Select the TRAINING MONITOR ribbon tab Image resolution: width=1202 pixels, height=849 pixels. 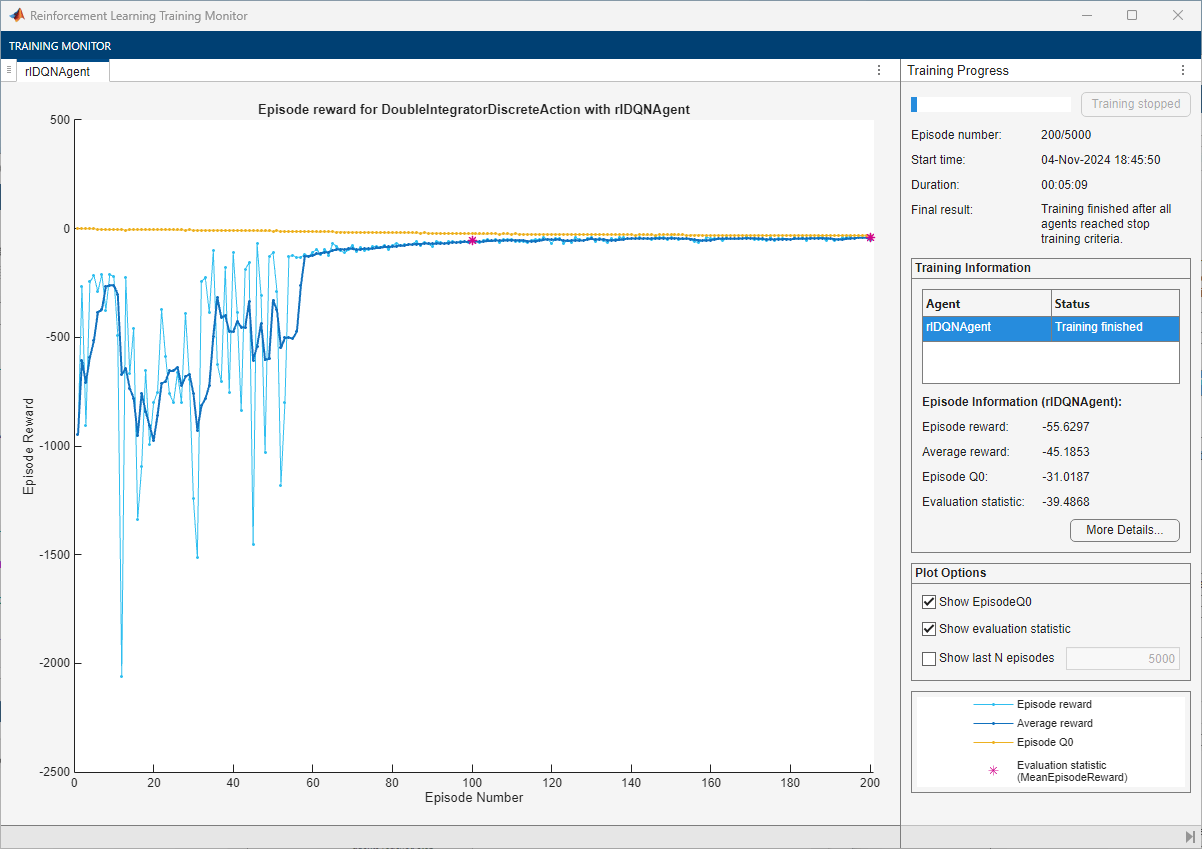(60, 46)
